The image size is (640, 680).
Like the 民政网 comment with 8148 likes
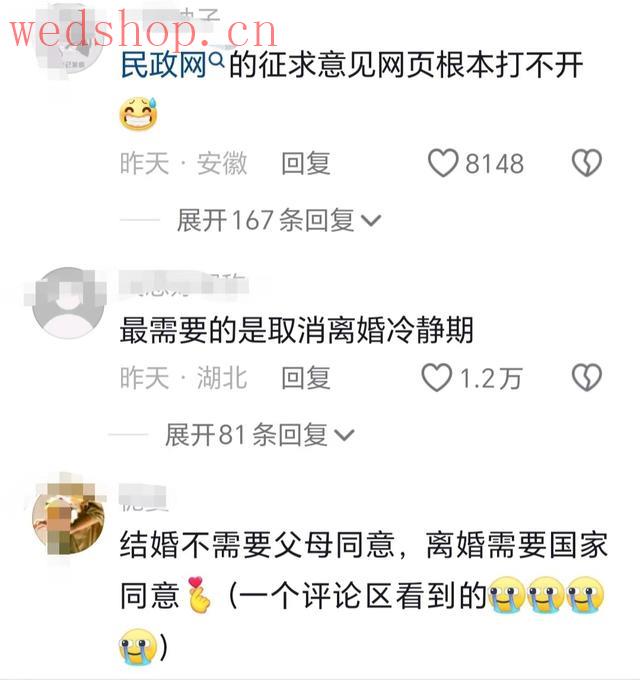(x=443, y=163)
